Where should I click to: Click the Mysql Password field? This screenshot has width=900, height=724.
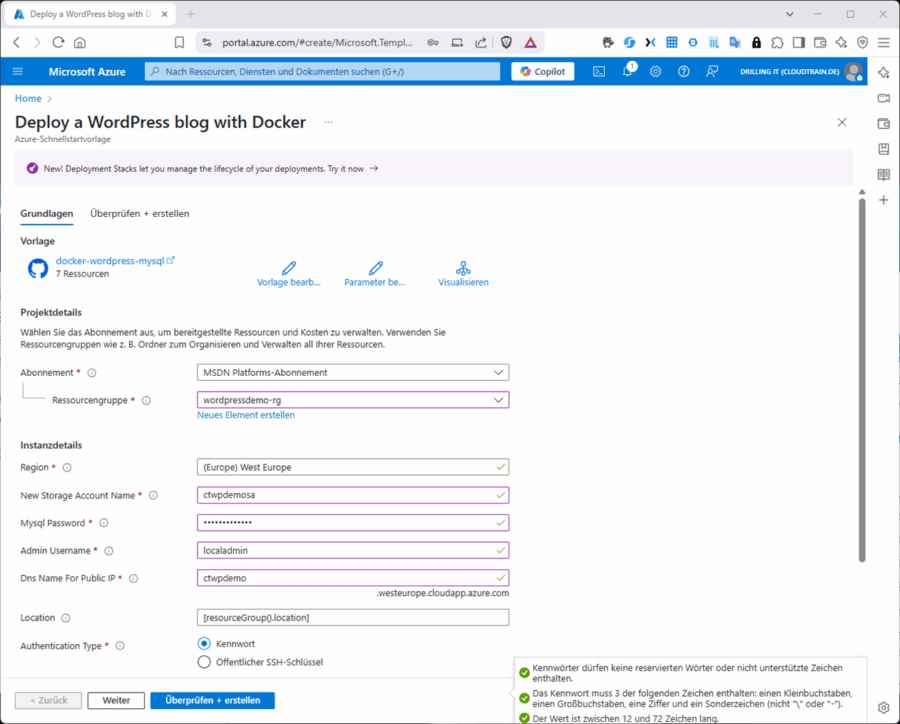[x=352, y=523]
